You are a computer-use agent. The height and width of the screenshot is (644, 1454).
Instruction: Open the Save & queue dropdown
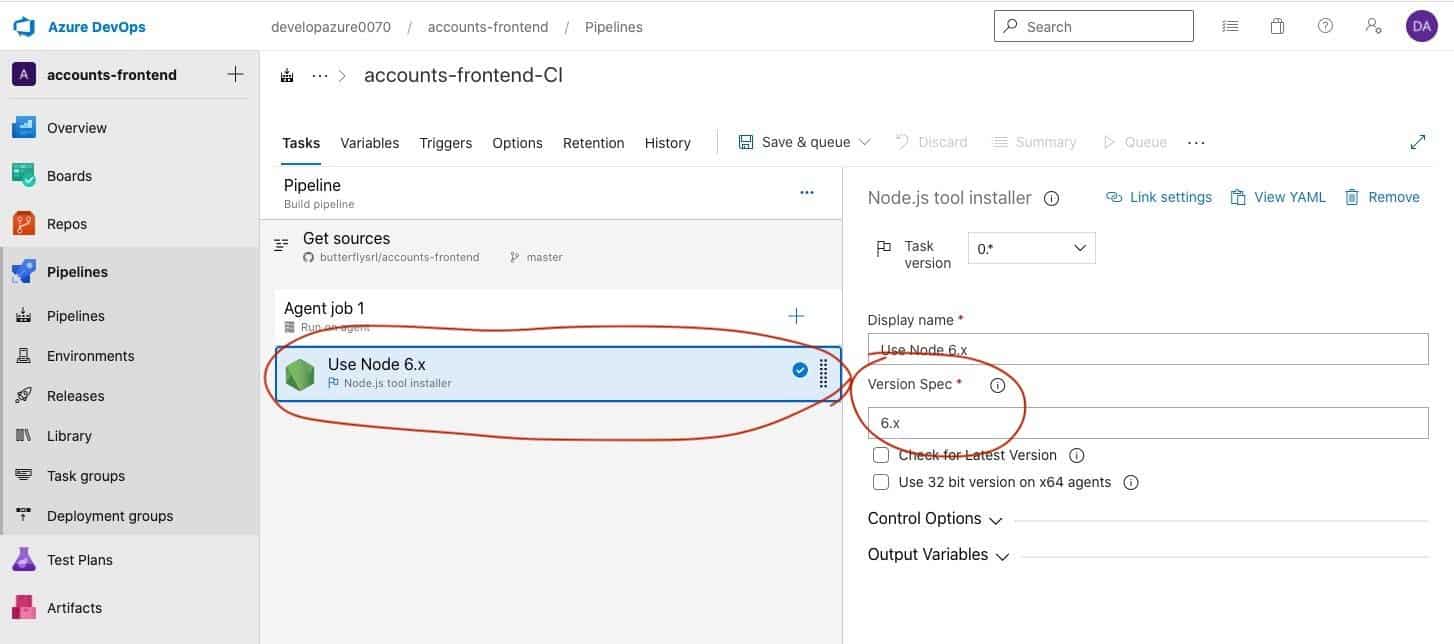(x=865, y=142)
